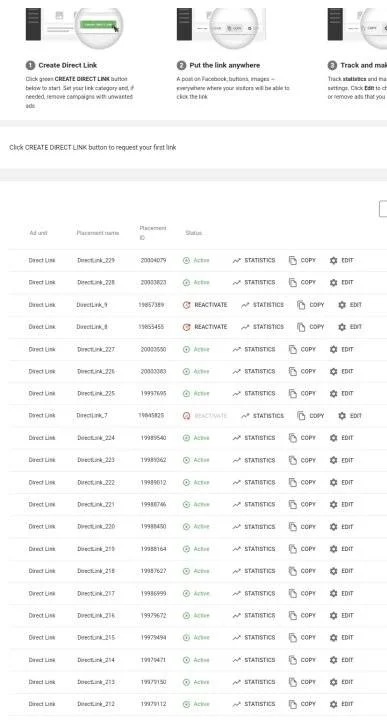Select placement ID 19857389

pyautogui.click(x=151, y=305)
